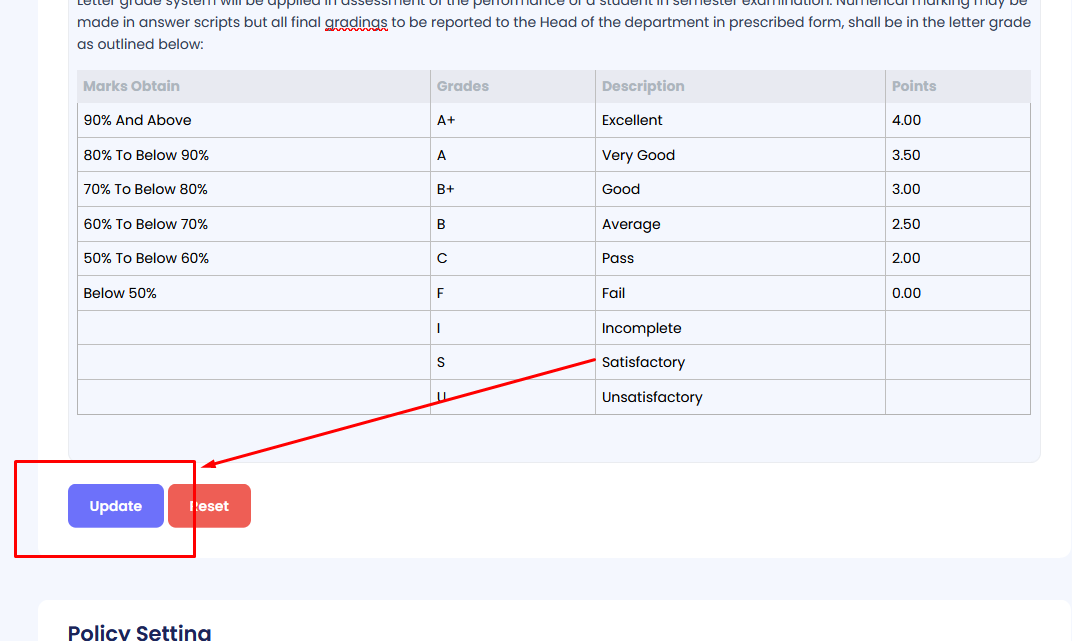1072x641 pixels.
Task: Click the '80% To Below 90%' cell
Action: click(x=146, y=155)
